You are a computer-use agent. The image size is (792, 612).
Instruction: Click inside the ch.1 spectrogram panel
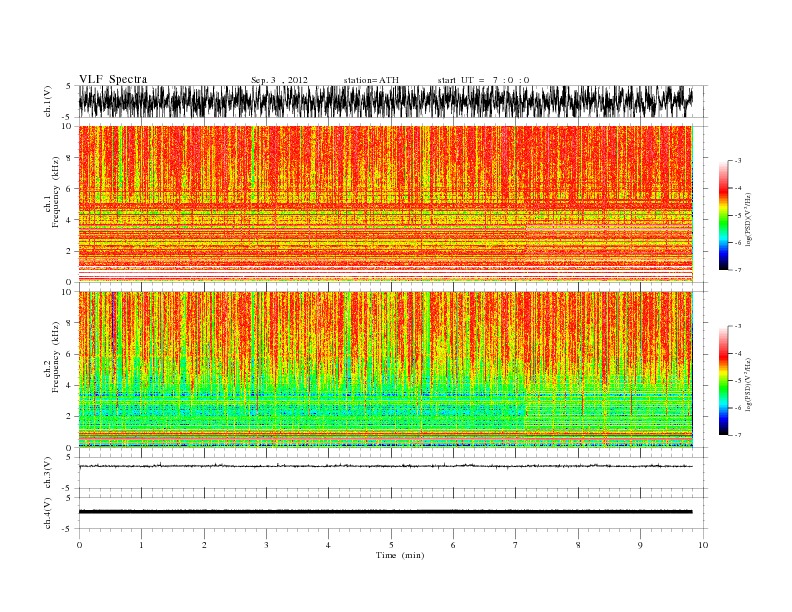tap(385, 204)
